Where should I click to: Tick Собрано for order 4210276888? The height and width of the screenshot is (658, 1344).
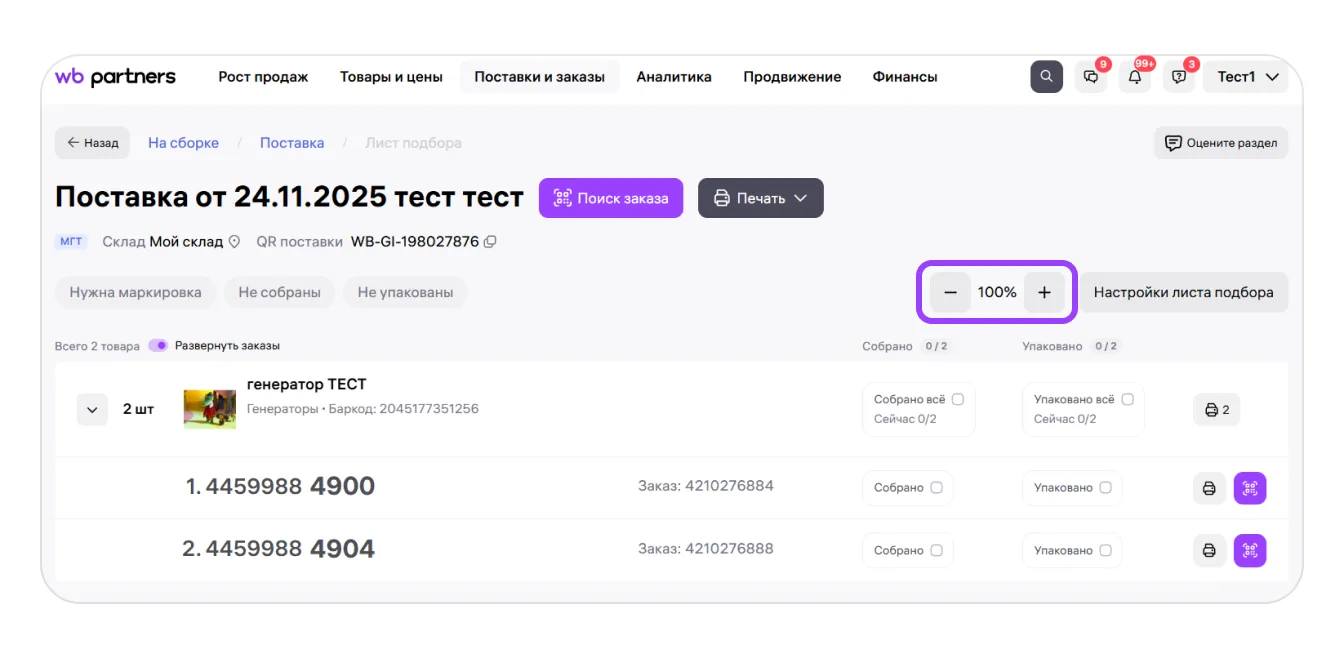point(936,550)
